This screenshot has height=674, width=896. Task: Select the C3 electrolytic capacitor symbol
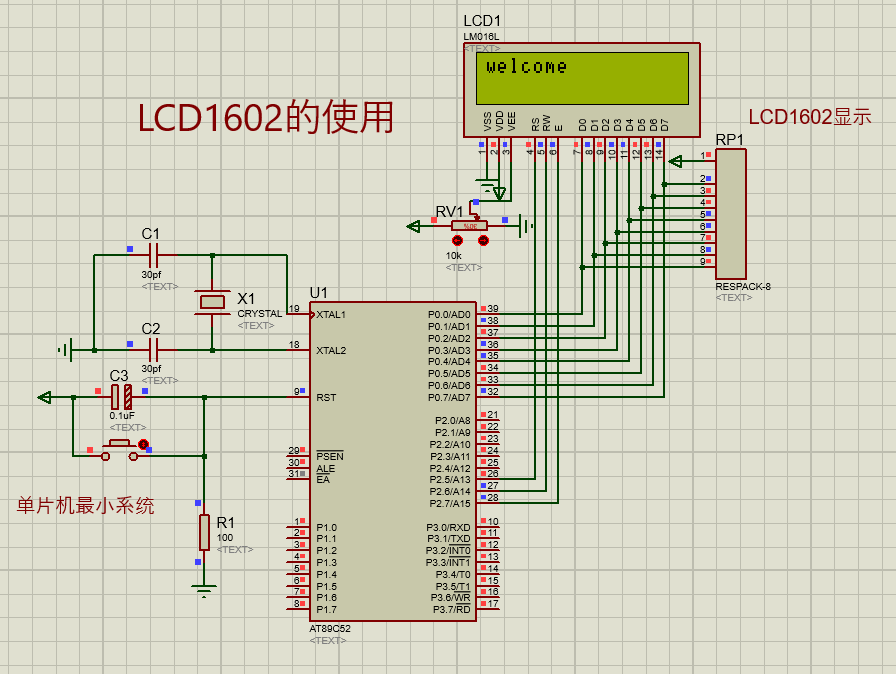tap(121, 396)
